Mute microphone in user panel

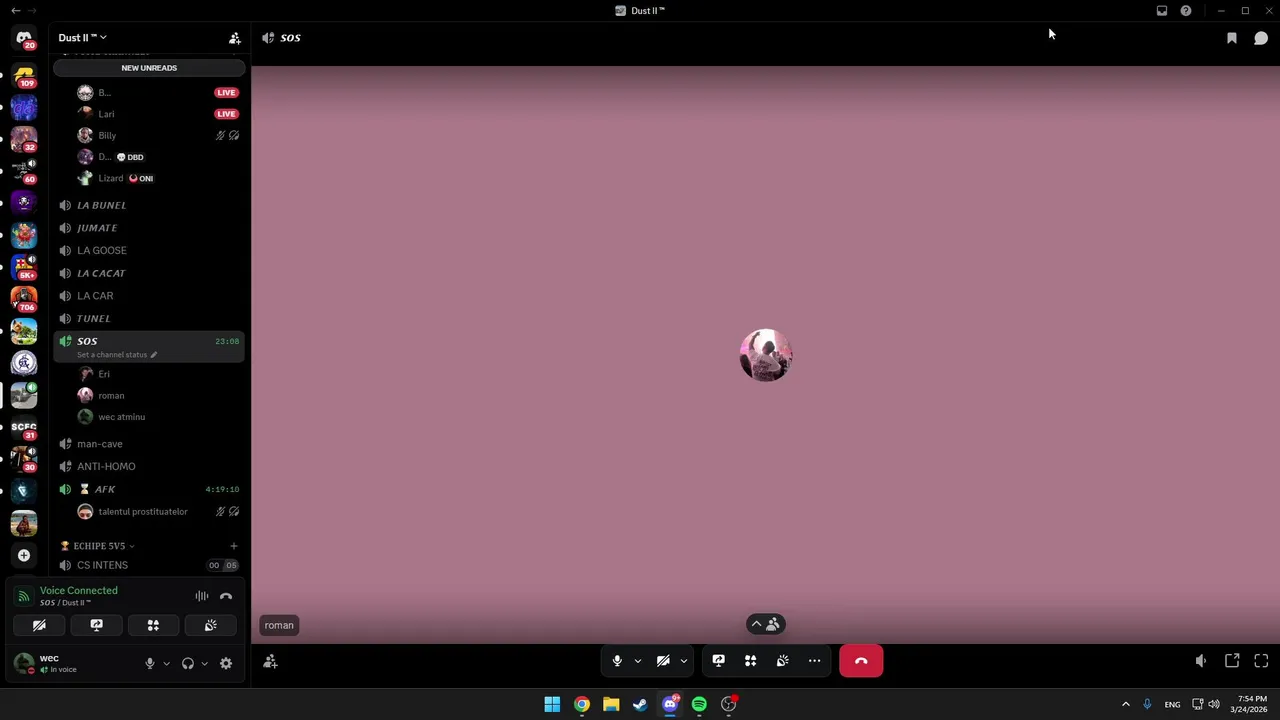(150, 663)
